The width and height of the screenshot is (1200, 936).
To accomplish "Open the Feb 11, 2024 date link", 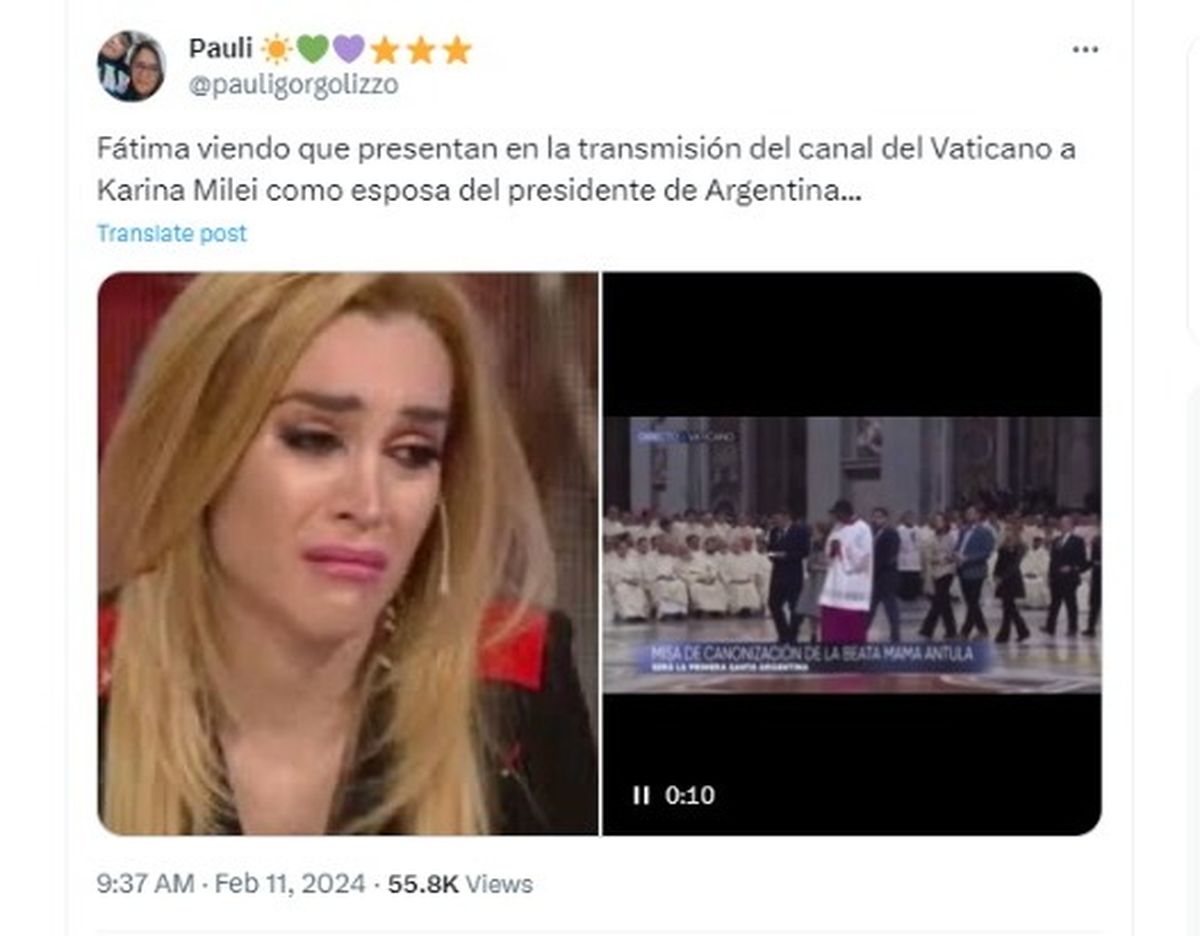I will point(290,884).
